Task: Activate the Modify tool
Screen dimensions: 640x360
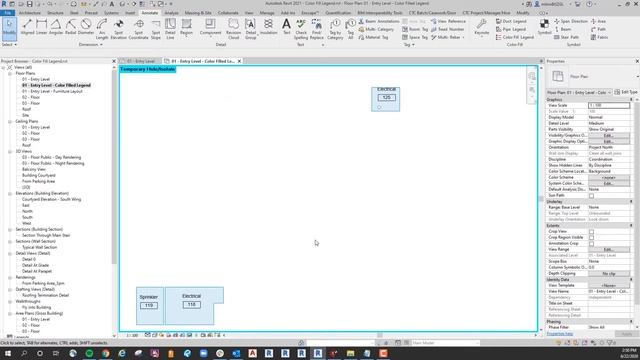Action: [x=9, y=28]
